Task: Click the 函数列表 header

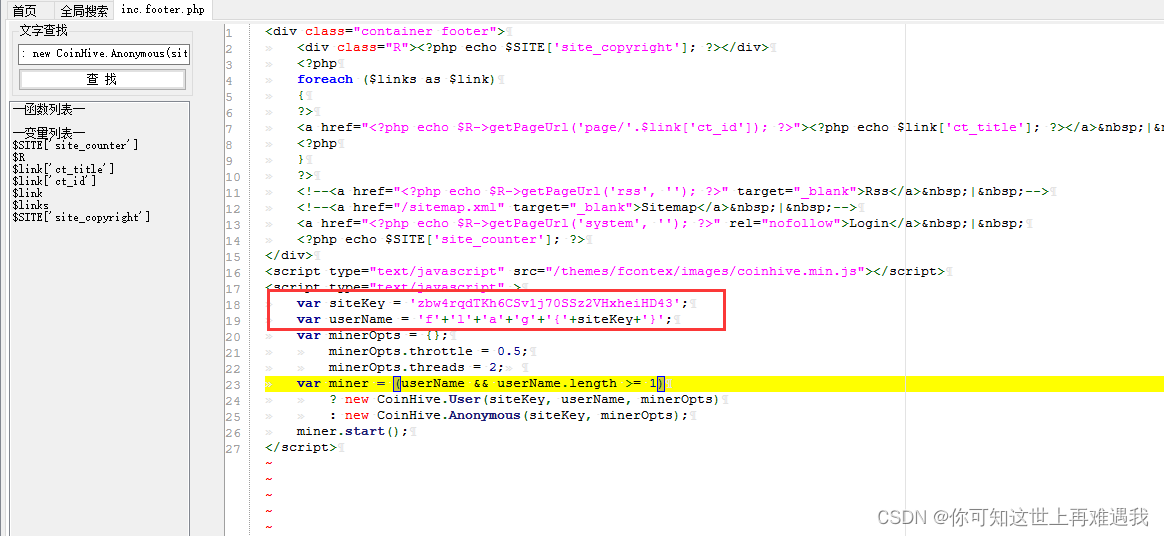Action: coord(49,110)
